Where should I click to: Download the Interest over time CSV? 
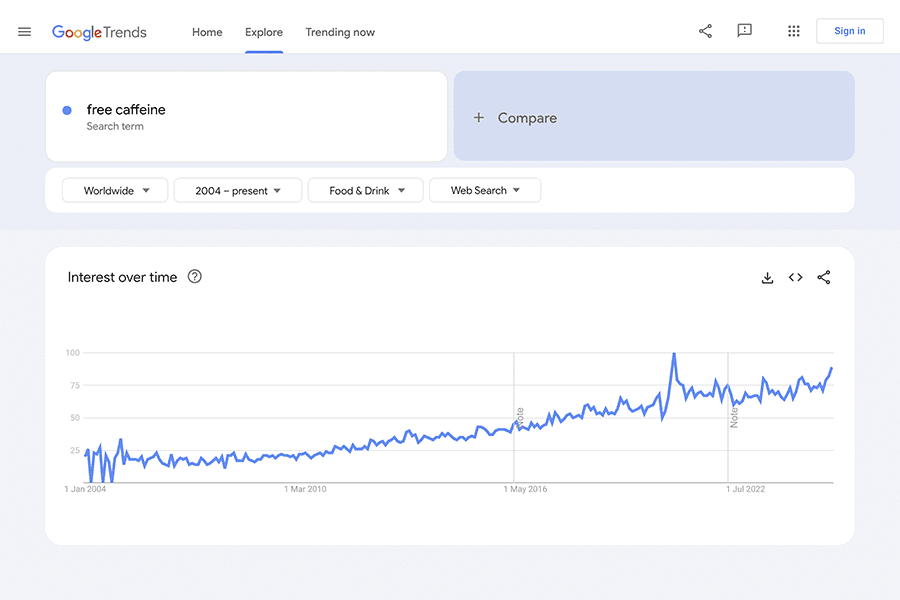tap(767, 278)
